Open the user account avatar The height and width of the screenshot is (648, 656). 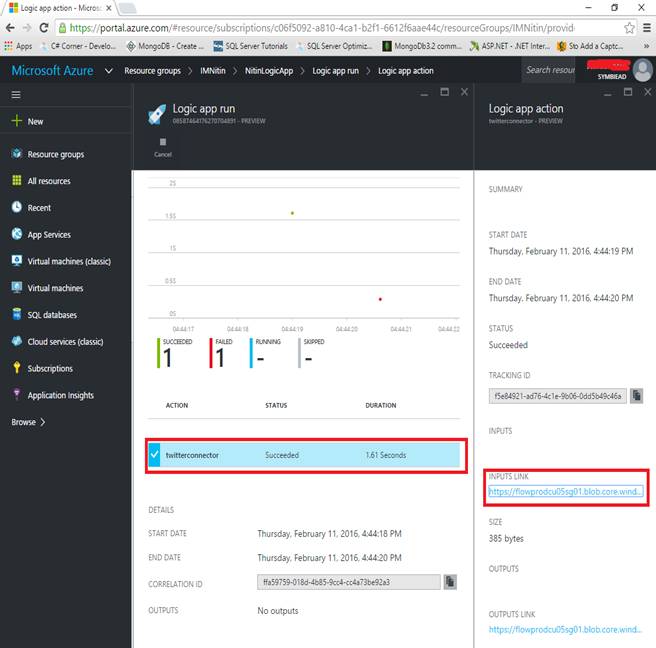click(x=642, y=70)
